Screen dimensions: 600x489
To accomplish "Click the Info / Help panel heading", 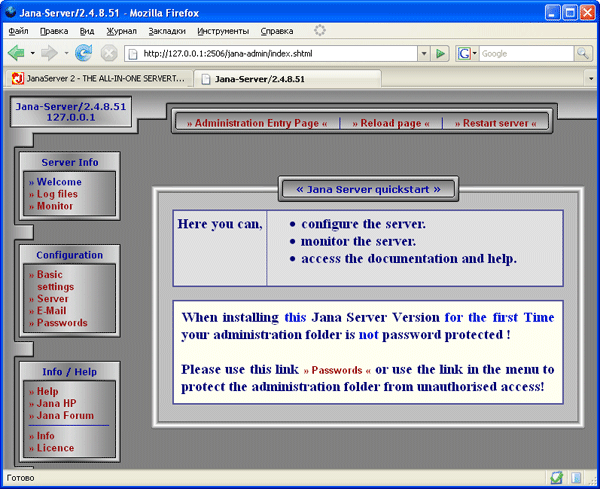I will point(70,372).
